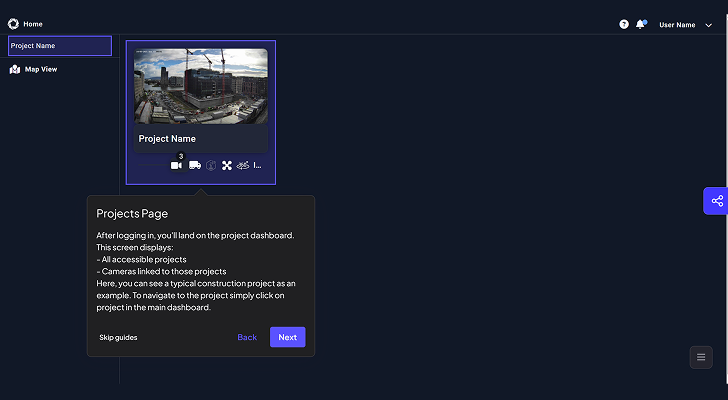Image resolution: width=728 pixels, height=400 pixels.
Task: Click the faded hexagon icon on project card
Action: (x=211, y=166)
